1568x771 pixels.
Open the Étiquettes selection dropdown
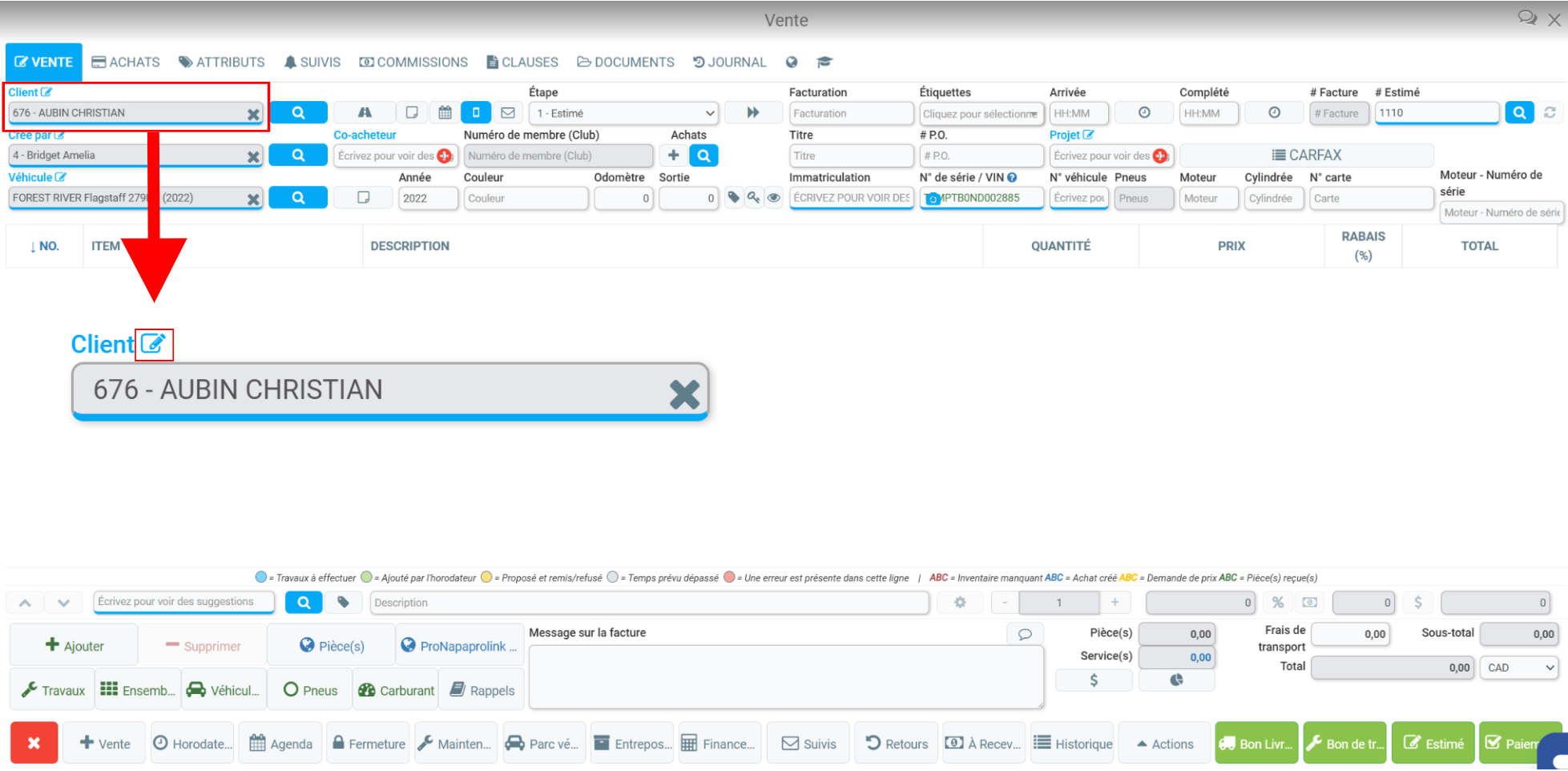pyautogui.click(x=982, y=114)
